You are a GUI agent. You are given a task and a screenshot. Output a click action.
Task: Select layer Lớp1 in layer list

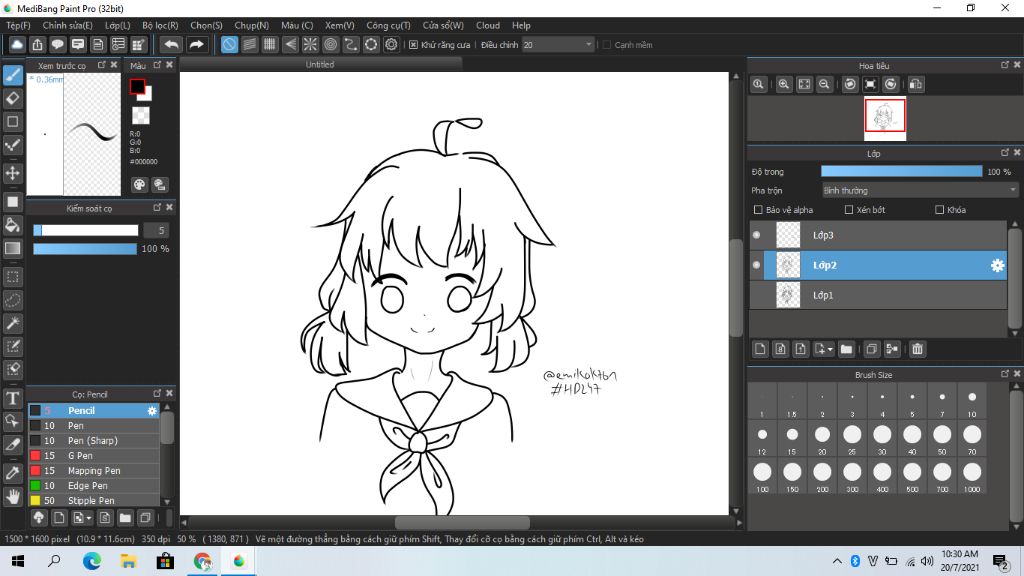878,295
